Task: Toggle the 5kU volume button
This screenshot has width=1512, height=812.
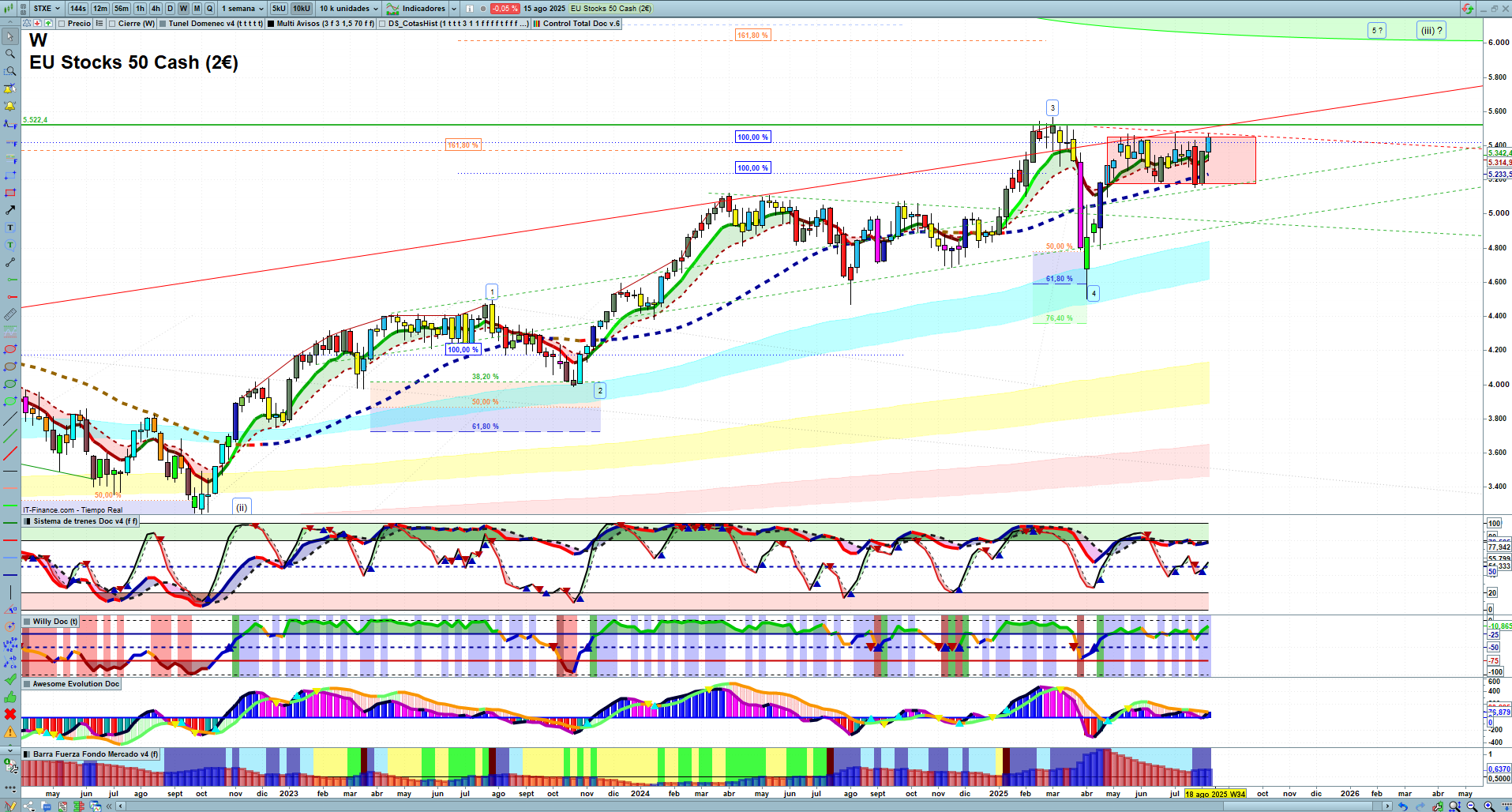Action: pos(279,9)
